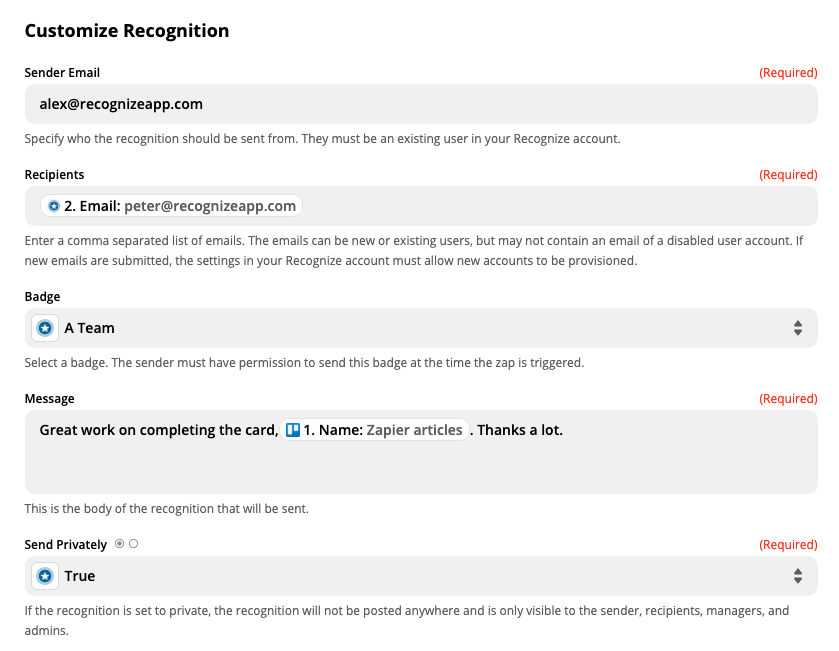Open the Send Privately True dropdown
The image size is (839, 651).
coord(420,575)
